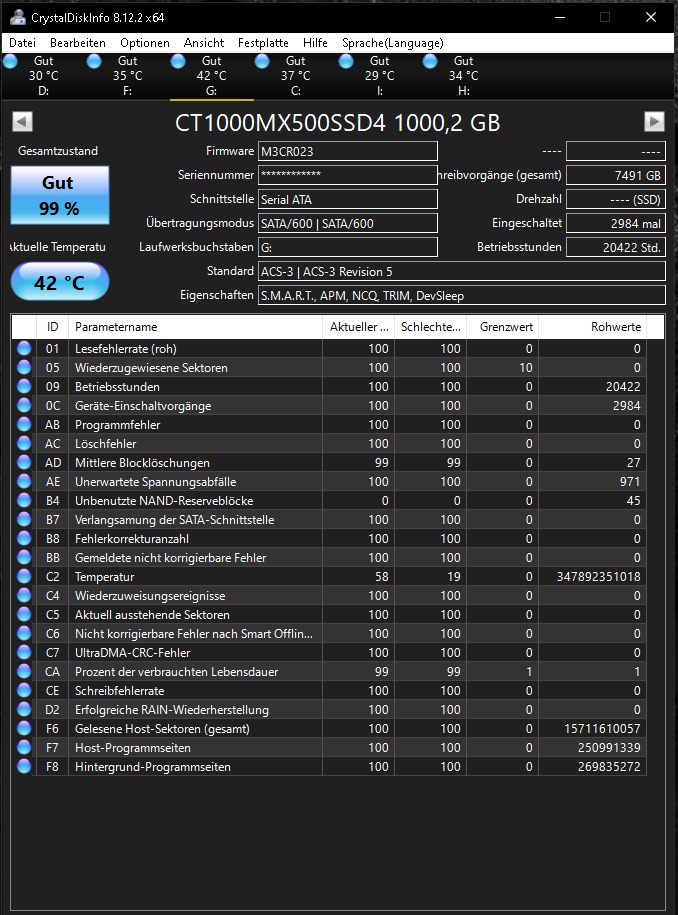This screenshot has height=915, width=678.
Task: Click status orb for Schreibfehlerrate row
Action: (x=24, y=690)
